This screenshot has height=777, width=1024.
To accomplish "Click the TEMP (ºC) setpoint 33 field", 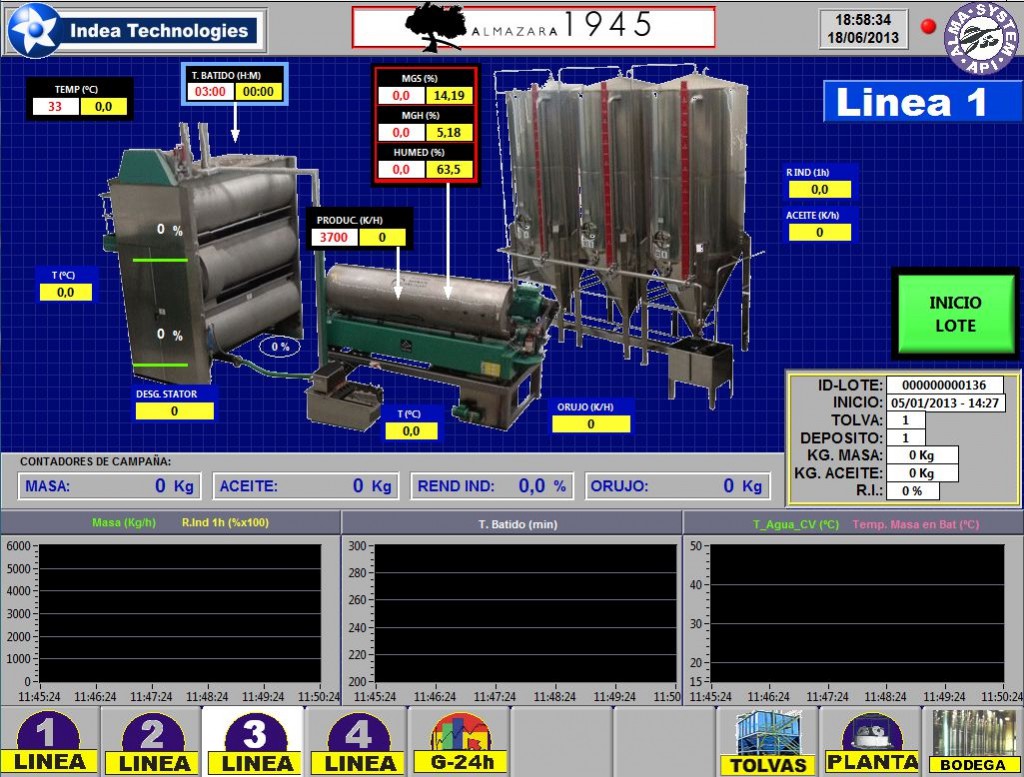I will [56, 106].
